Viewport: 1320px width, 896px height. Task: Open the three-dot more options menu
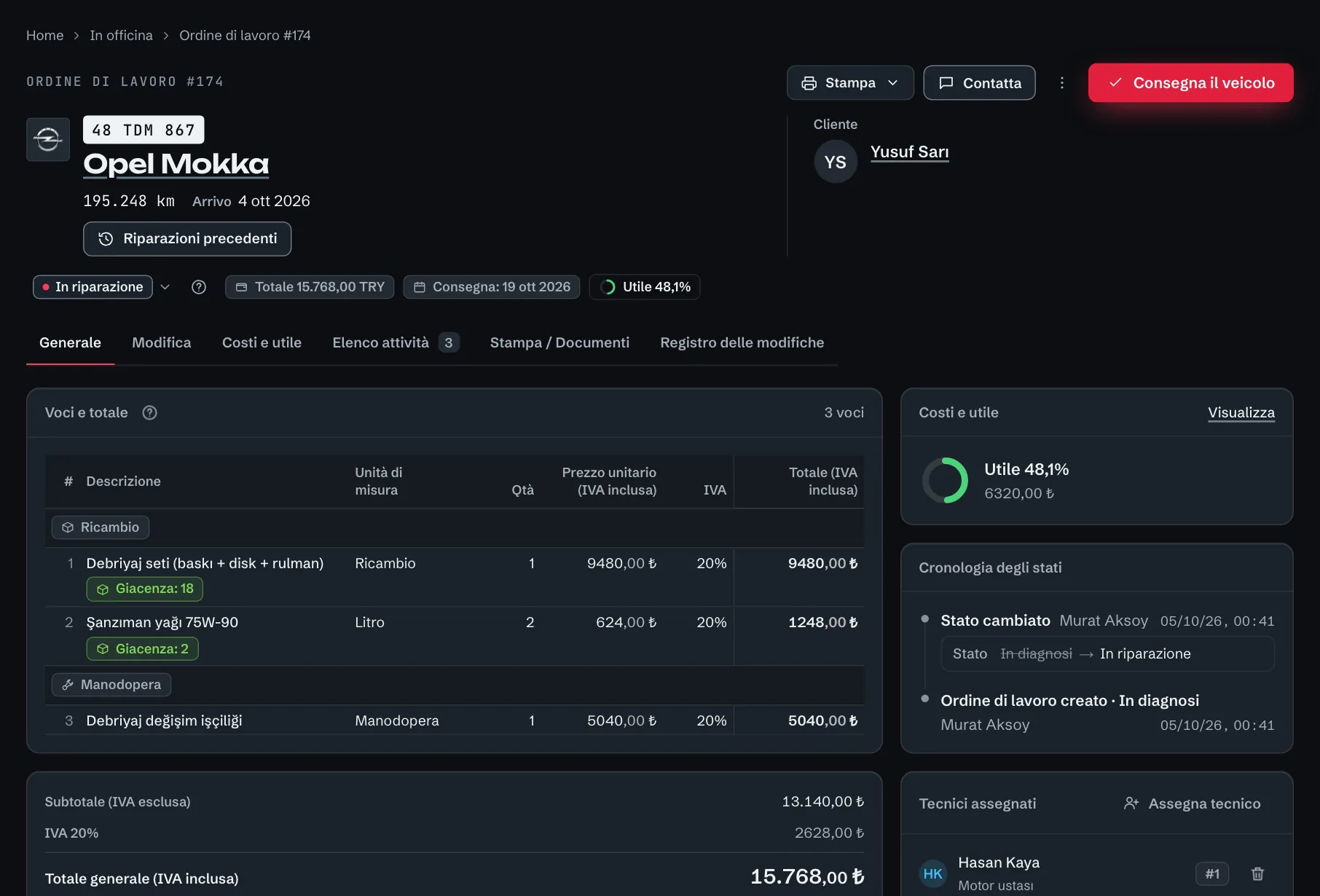pyautogui.click(x=1062, y=83)
